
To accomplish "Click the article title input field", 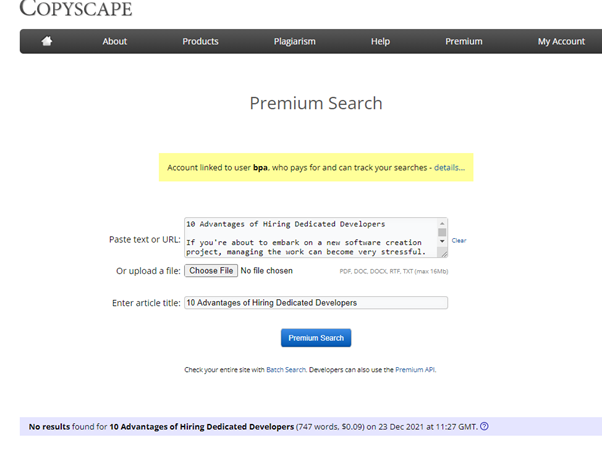I will (316, 302).
